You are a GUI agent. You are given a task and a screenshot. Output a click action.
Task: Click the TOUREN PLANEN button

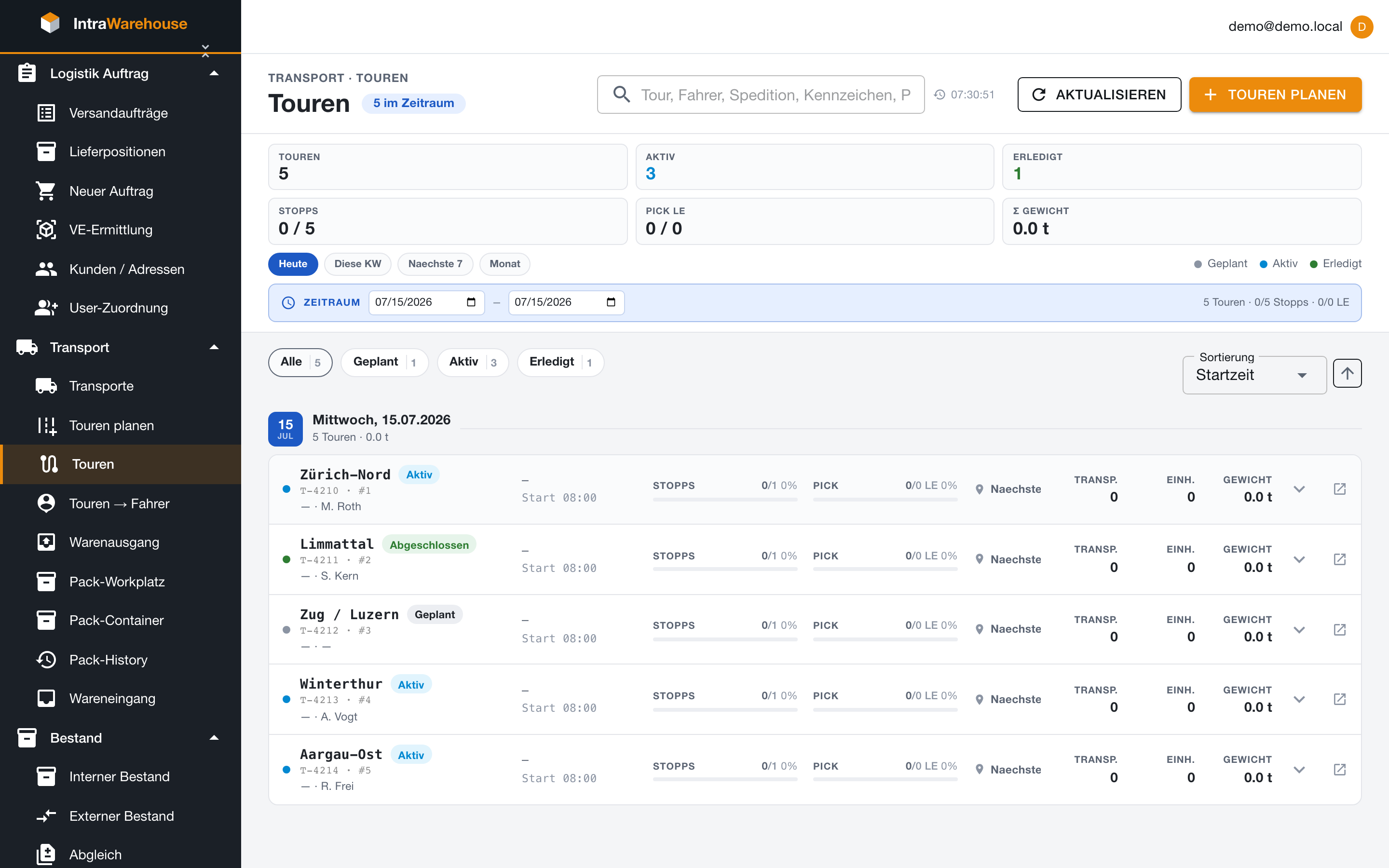[1275, 95]
